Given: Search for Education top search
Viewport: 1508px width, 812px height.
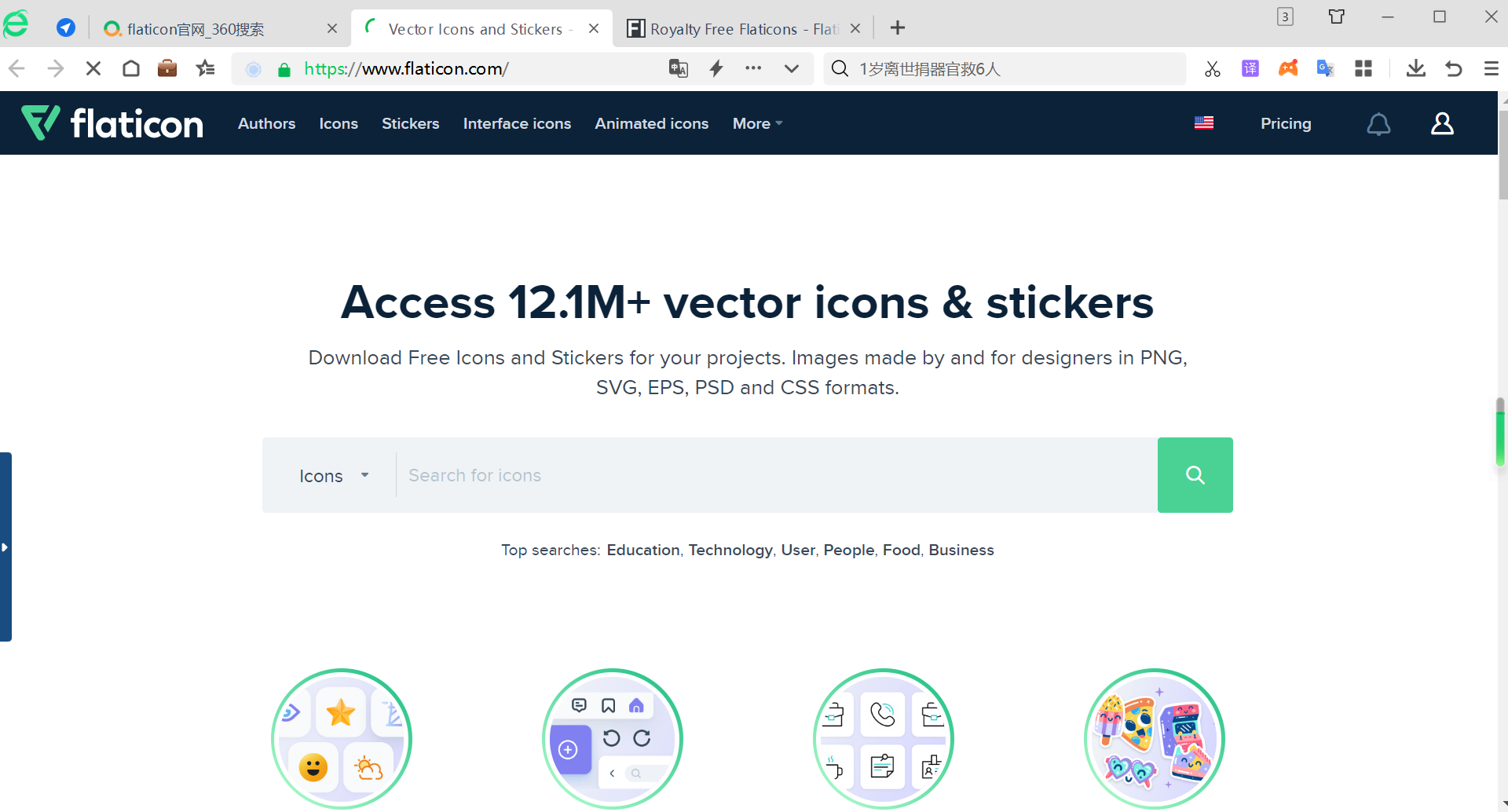Looking at the screenshot, I should [643, 550].
